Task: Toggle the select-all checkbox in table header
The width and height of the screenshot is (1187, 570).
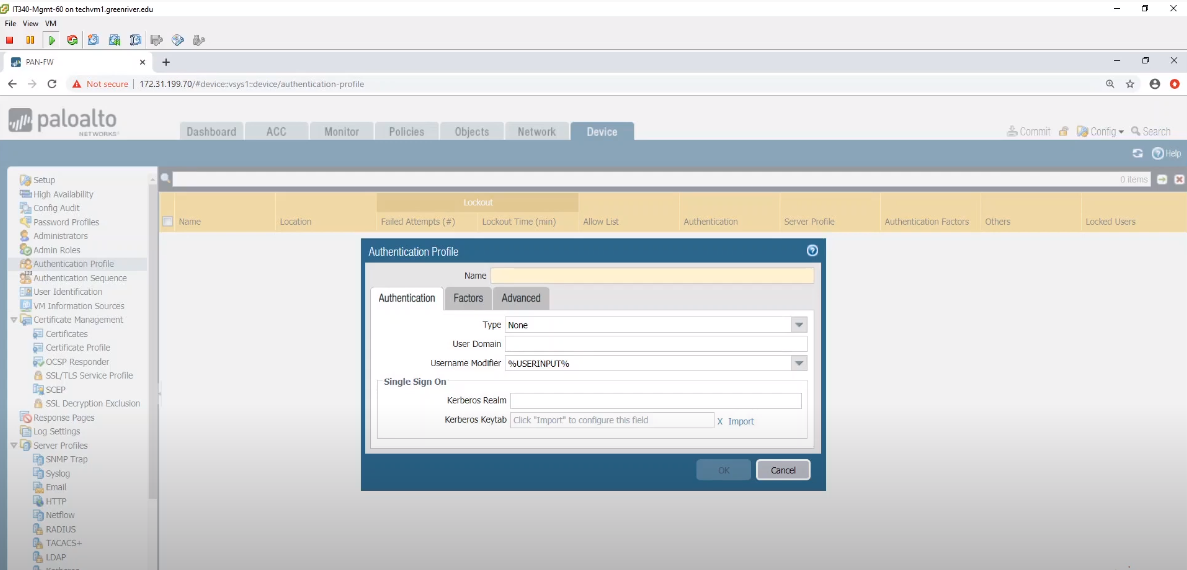Action: [168, 222]
